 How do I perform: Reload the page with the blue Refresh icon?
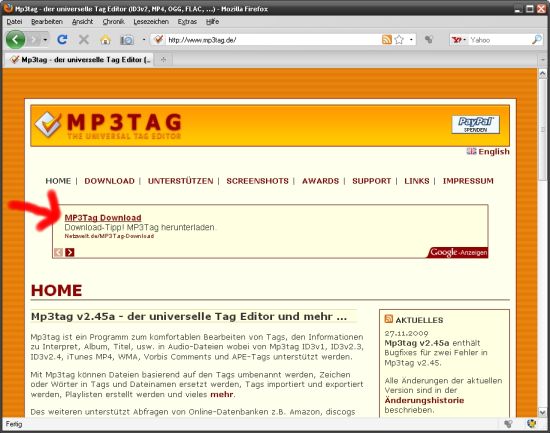[62, 40]
